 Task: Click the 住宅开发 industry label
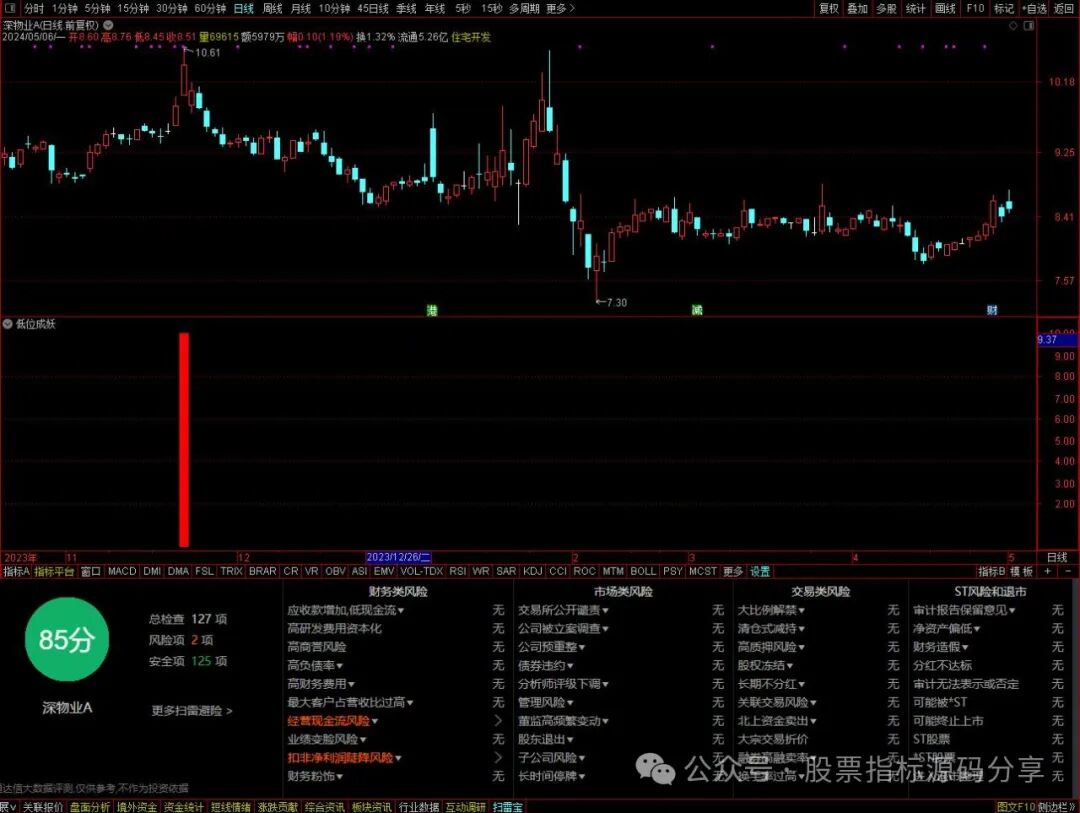(471, 37)
